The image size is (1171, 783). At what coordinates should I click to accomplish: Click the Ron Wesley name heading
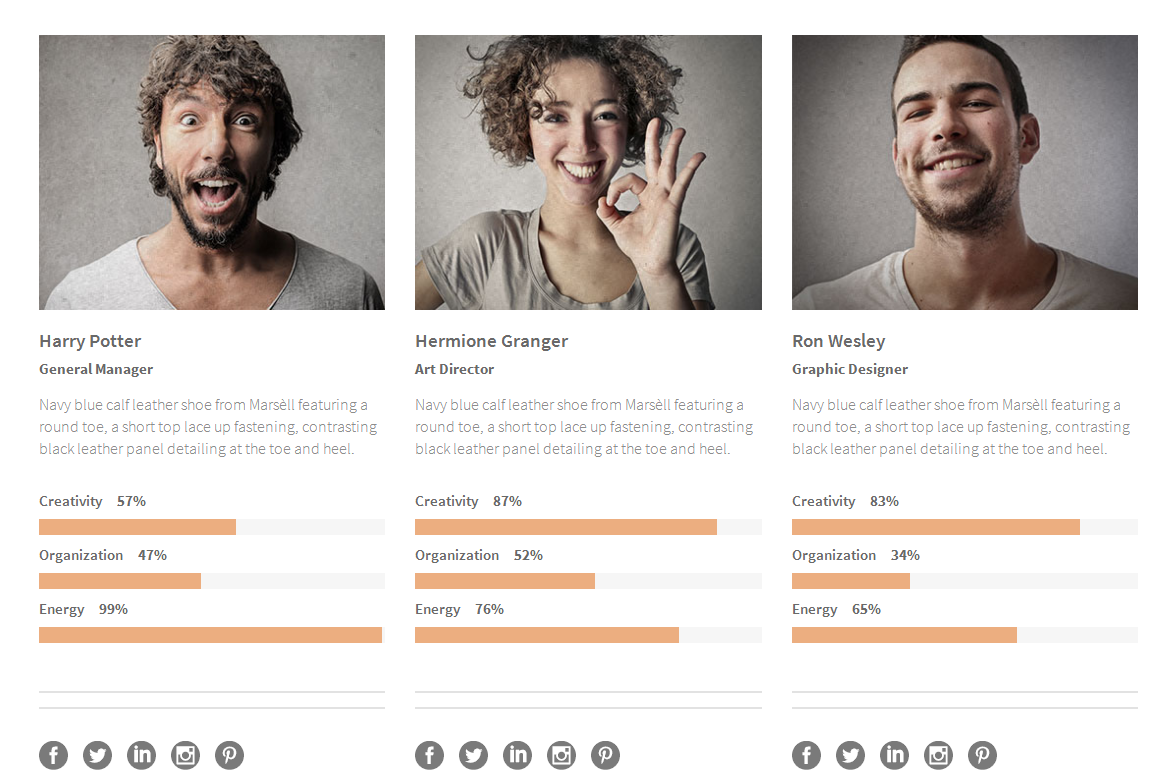838,341
